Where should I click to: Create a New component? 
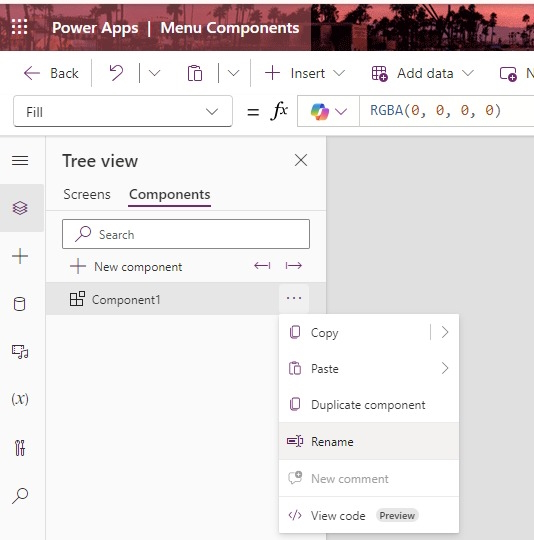pos(126,267)
